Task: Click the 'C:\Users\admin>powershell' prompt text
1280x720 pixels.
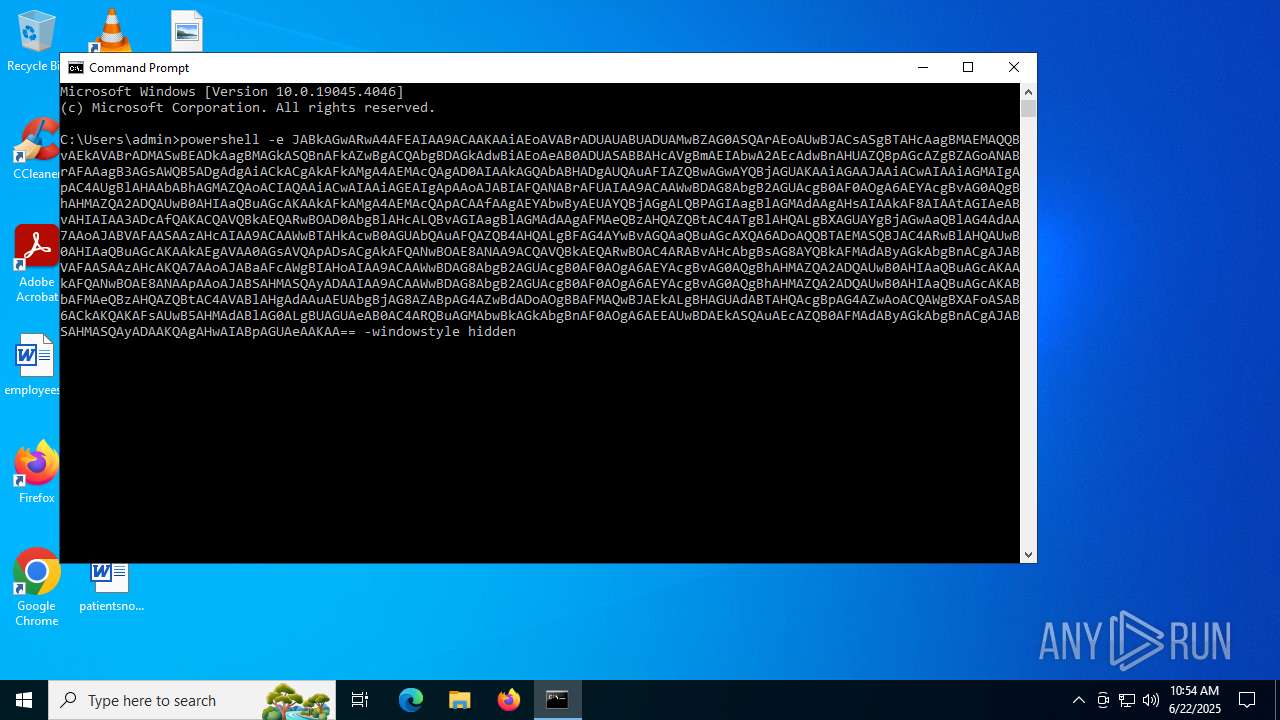Action: click(x=160, y=140)
